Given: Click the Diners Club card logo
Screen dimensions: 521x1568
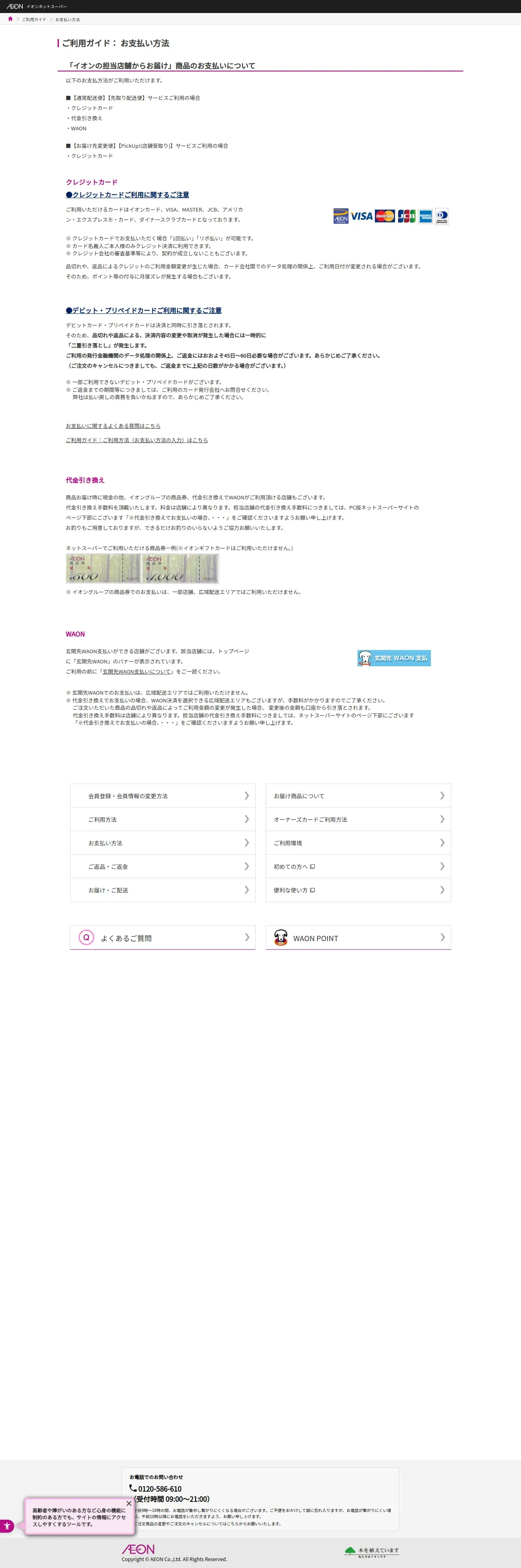Looking at the screenshot, I should [x=442, y=216].
